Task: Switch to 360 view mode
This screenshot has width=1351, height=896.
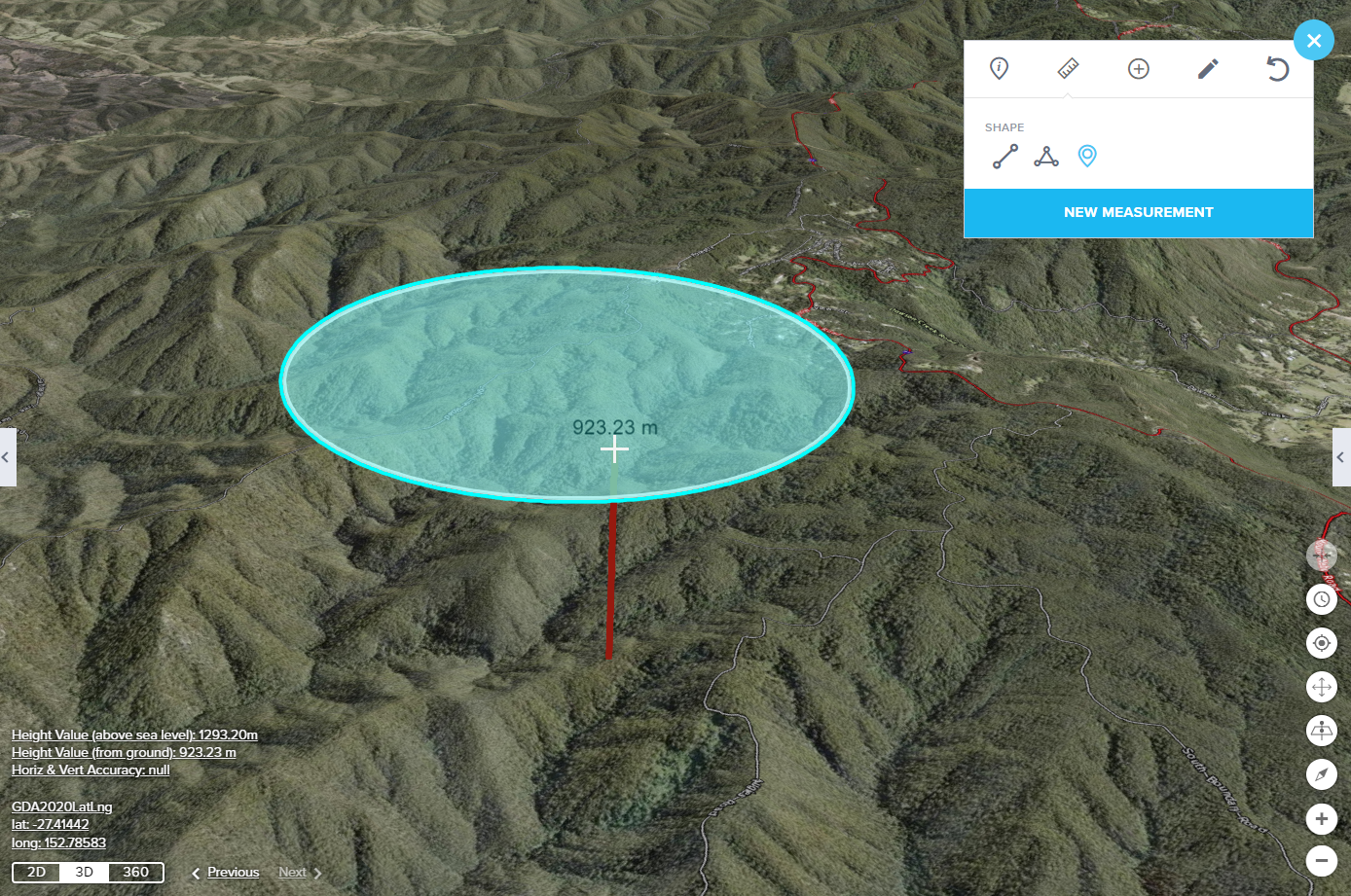Action: click(136, 872)
